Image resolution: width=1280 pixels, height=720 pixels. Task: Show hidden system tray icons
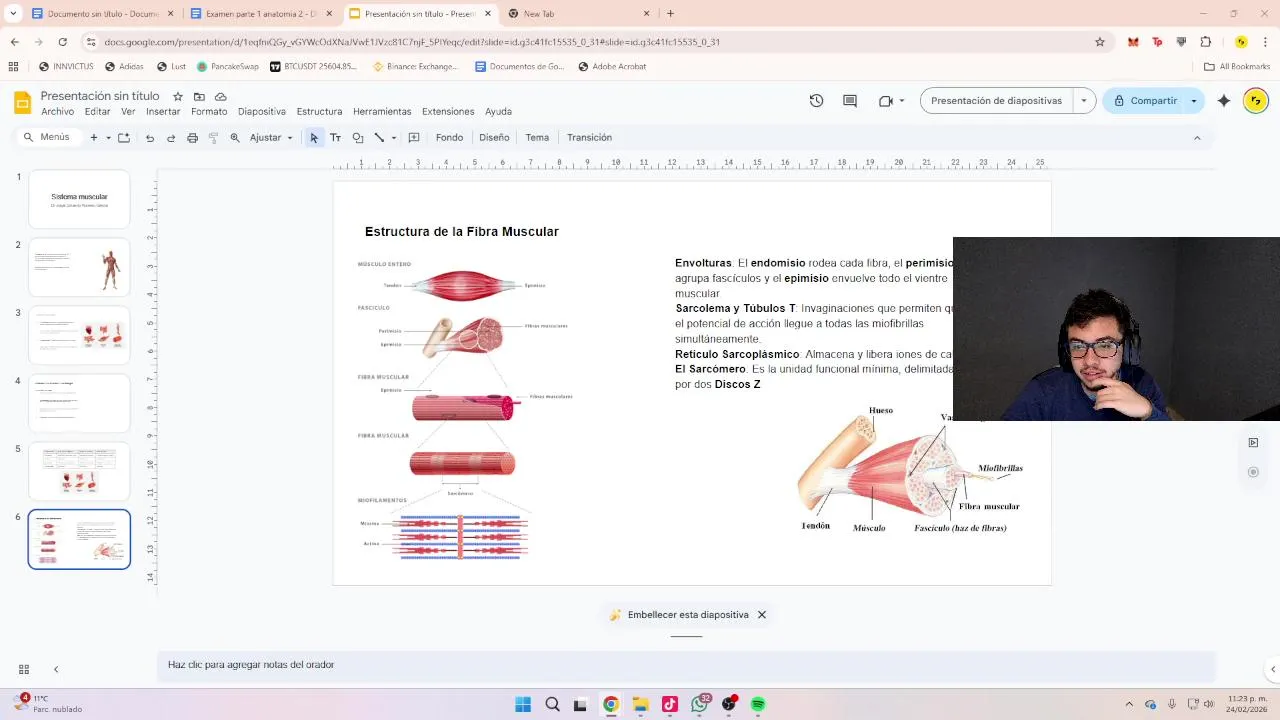[x=1129, y=704]
